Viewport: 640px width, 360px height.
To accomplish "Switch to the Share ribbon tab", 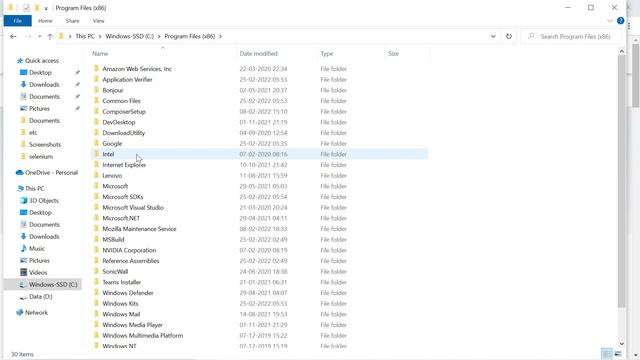I will tap(72, 21).
